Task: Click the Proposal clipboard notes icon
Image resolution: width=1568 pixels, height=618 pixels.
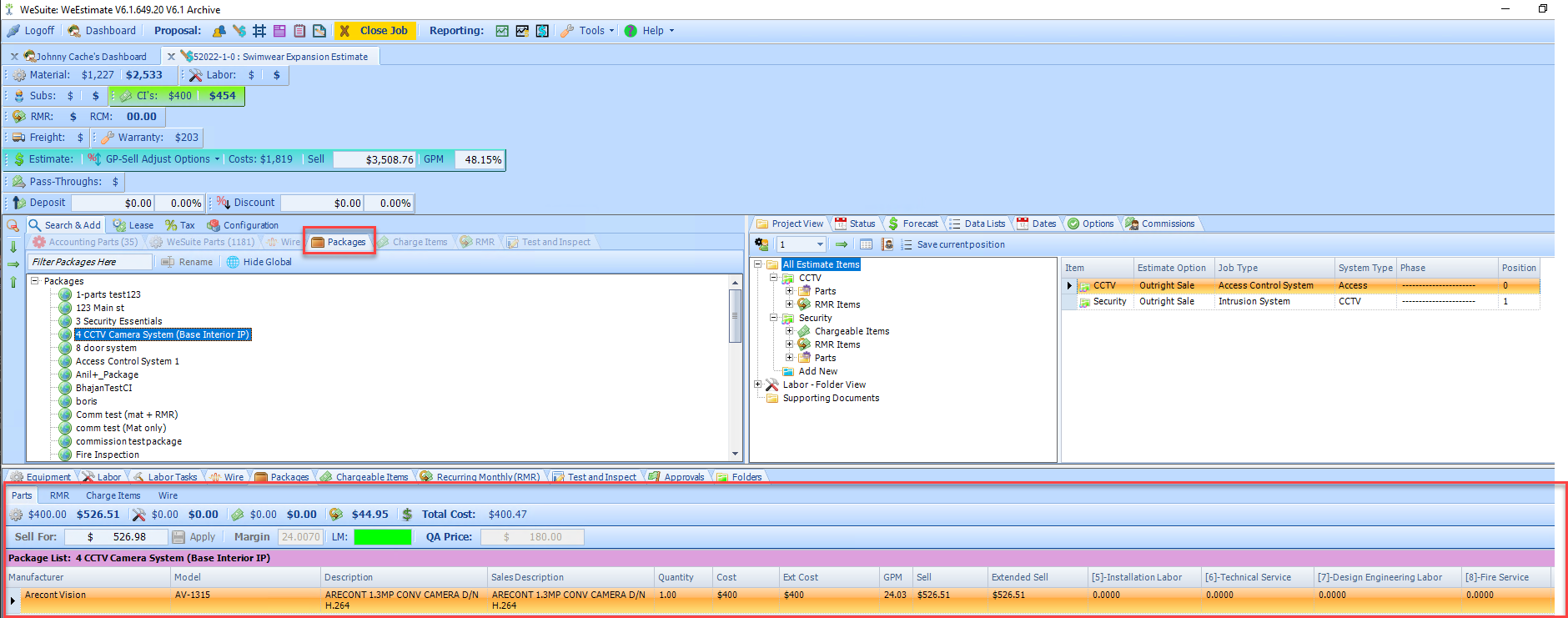Action: pyautogui.click(x=299, y=31)
